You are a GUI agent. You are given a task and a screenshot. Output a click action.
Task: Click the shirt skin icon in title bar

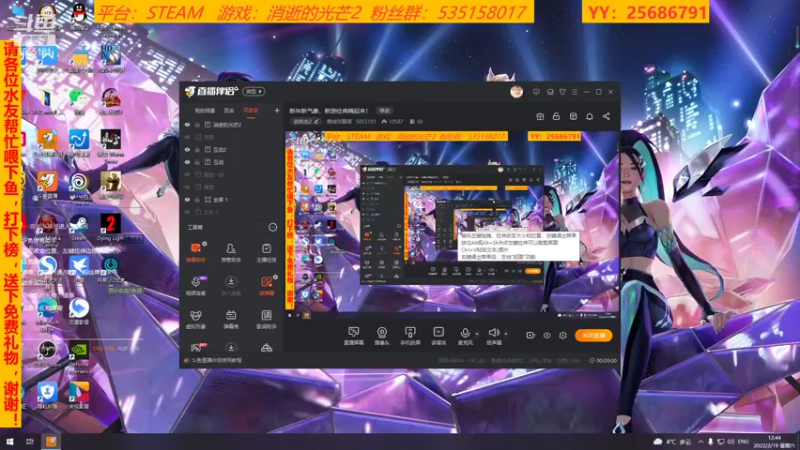coord(562,92)
